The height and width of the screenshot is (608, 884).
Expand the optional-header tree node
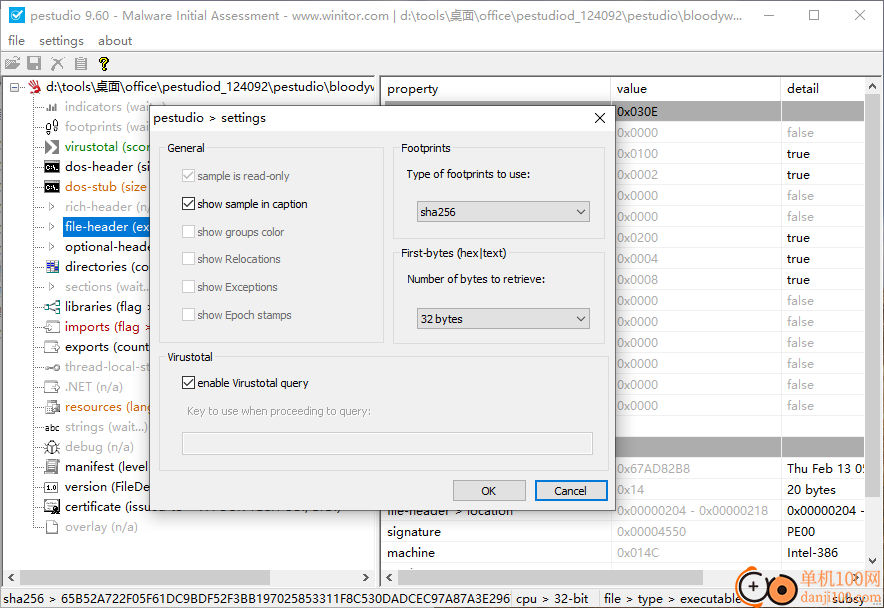click(51, 247)
